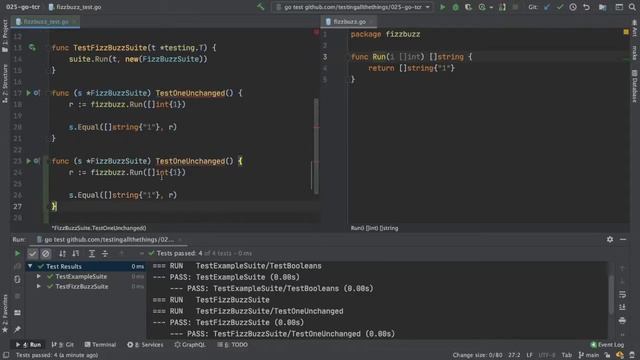Open the Event Log
640x360 pixels.
607,345
